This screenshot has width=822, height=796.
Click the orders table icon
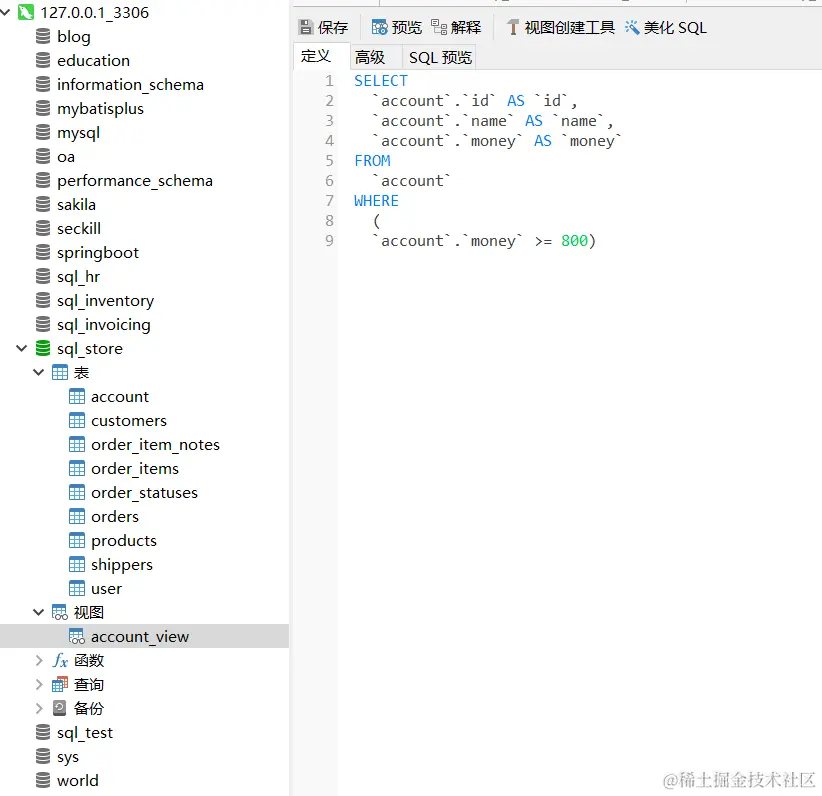point(77,516)
